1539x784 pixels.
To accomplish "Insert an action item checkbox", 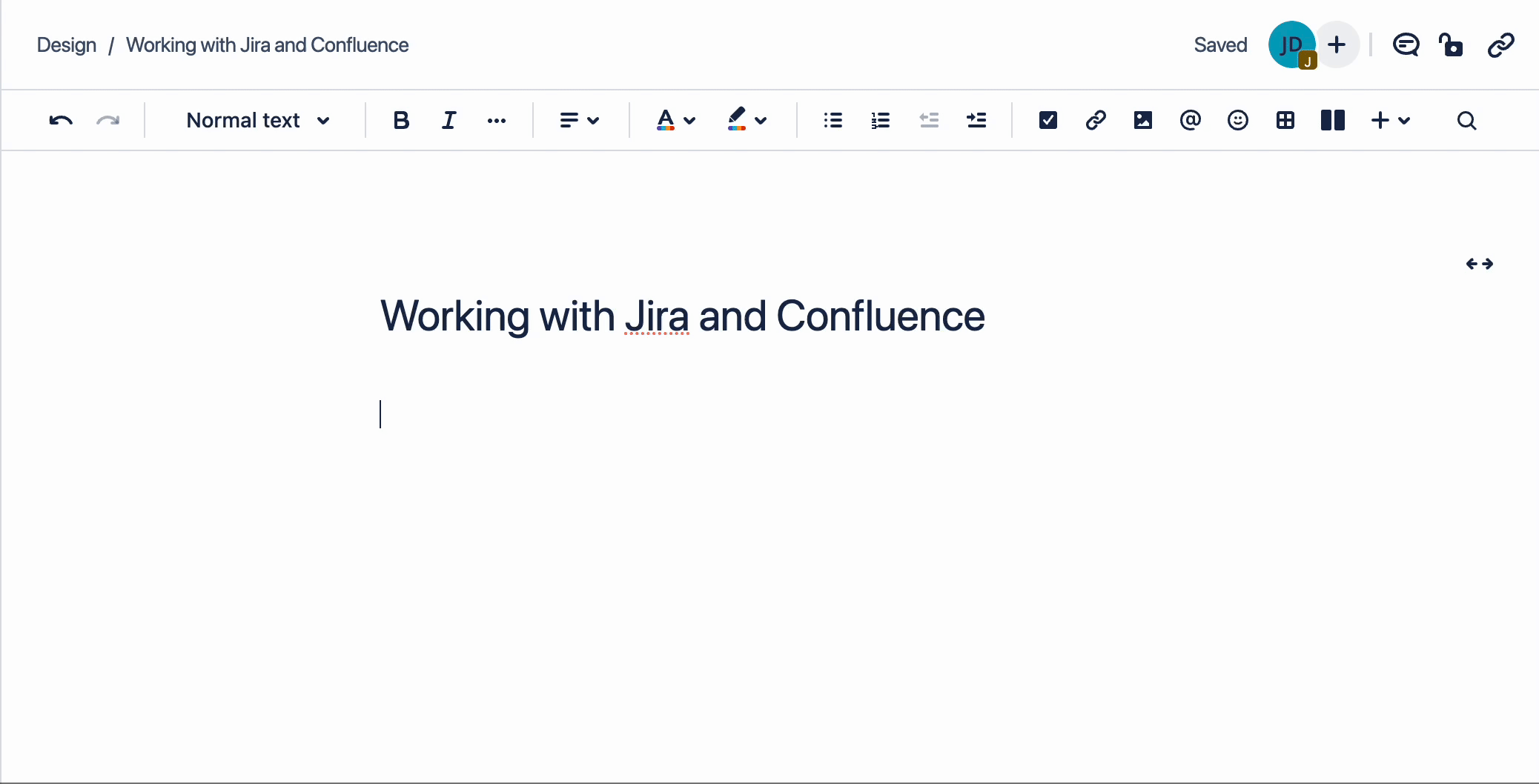I will coord(1048,120).
